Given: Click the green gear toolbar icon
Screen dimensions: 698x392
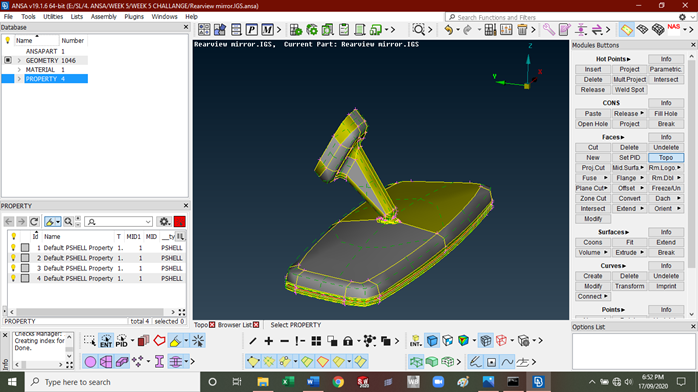Looking at the screenshot, I should point(312,30).
